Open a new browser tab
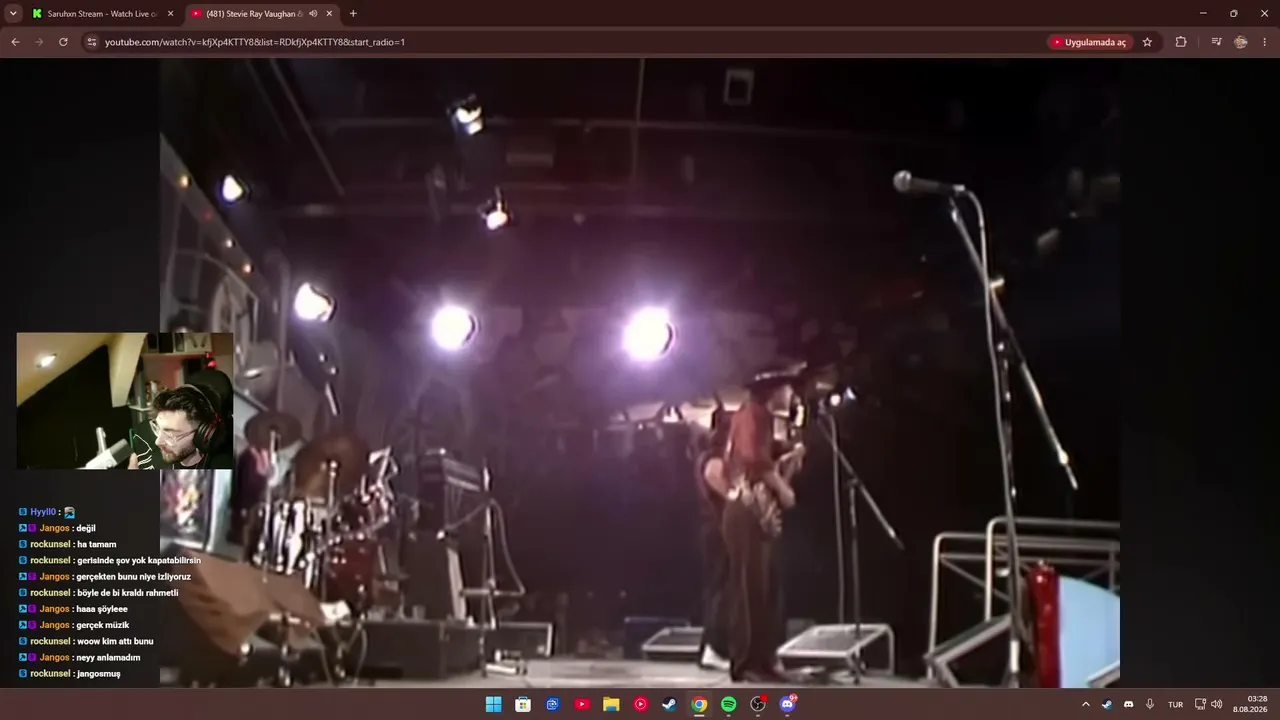This screenshot has width=1280, height=720. pyautogui.click(x=353, y=14)
